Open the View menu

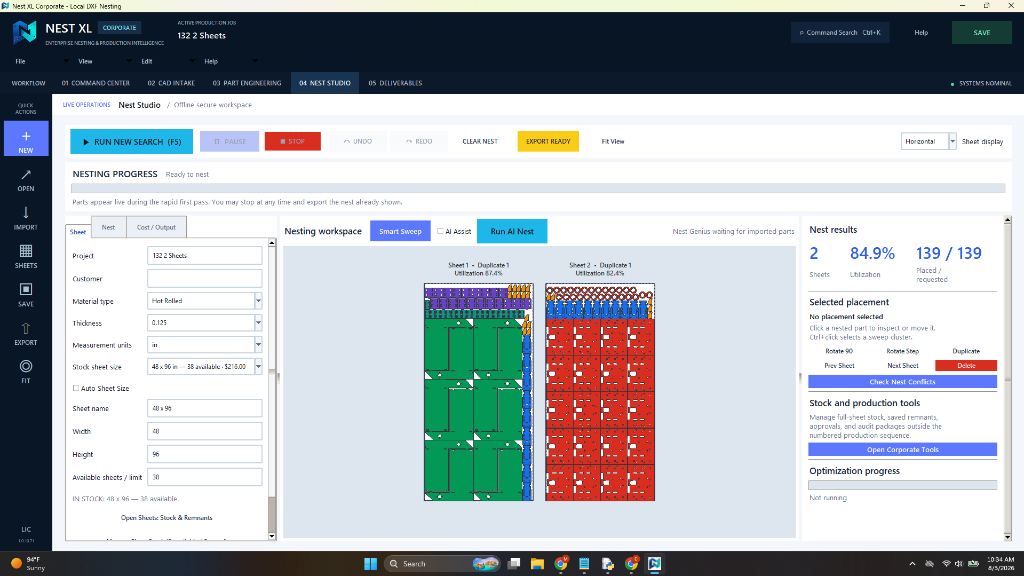tap(86, 61)
